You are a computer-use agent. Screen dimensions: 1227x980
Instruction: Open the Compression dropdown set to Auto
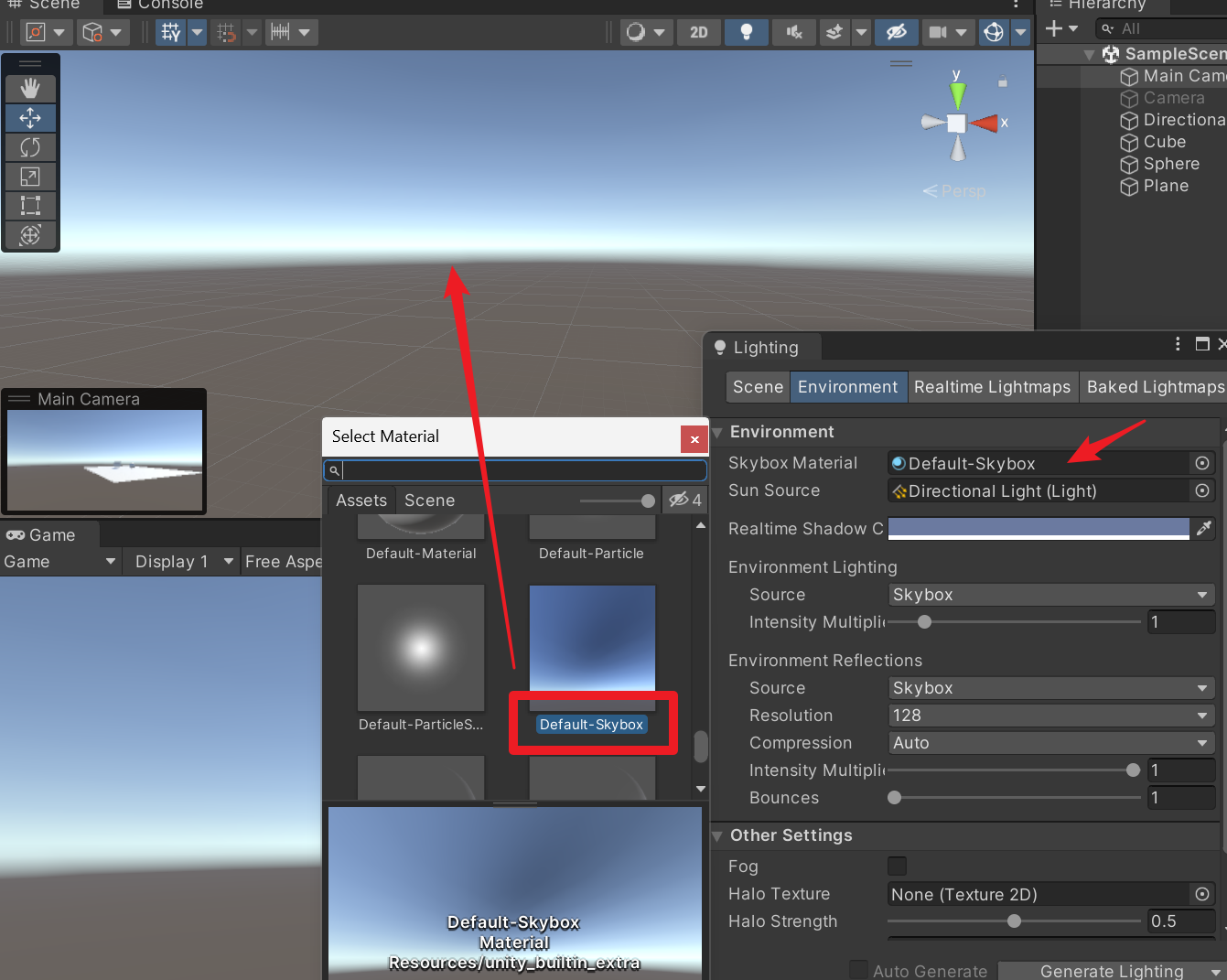[x=1050, y=742]
